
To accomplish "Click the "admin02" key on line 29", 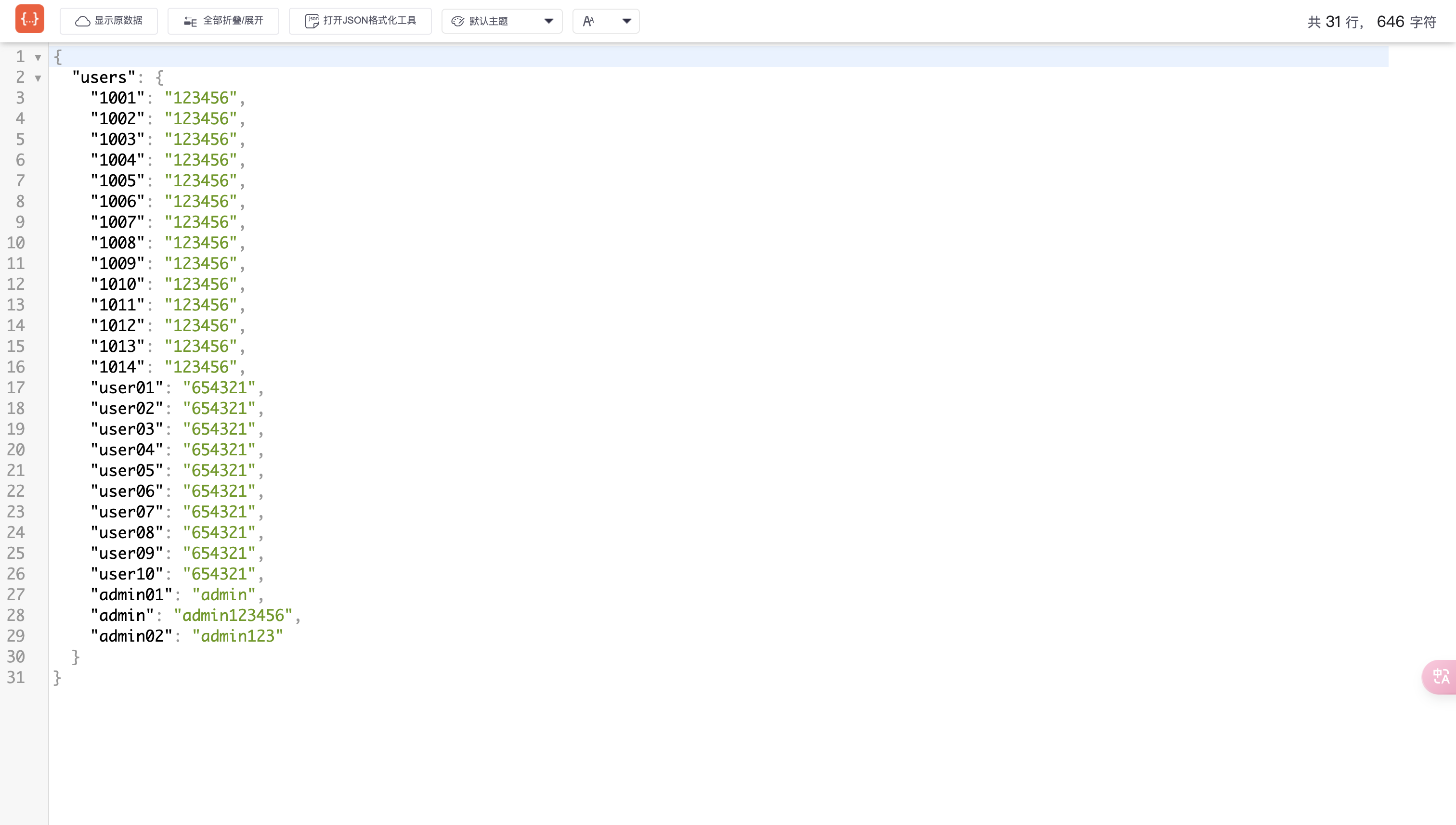I will [131, 636].
